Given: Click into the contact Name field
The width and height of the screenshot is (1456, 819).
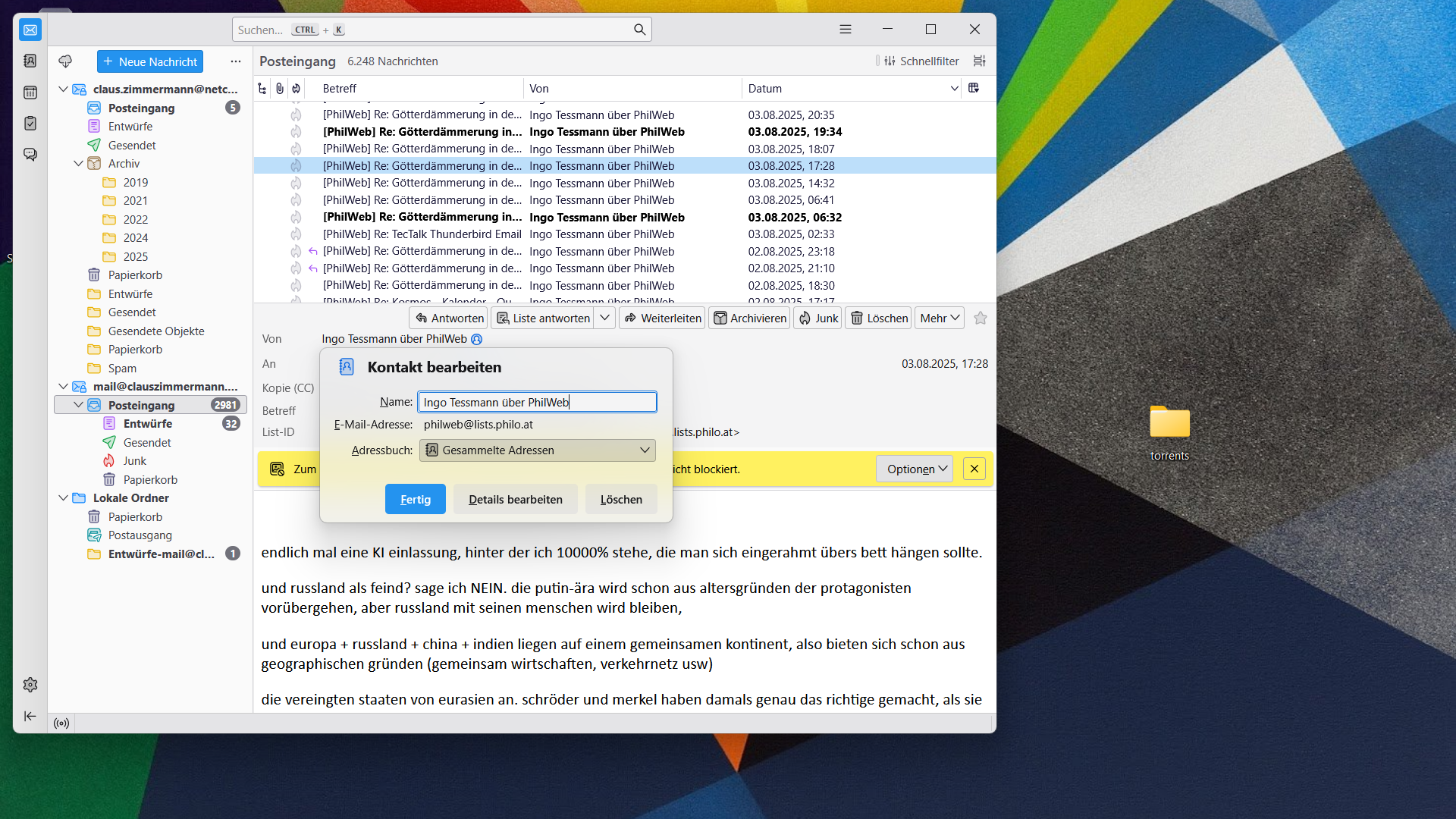Looking at the screenshot, I should point(537,403).
